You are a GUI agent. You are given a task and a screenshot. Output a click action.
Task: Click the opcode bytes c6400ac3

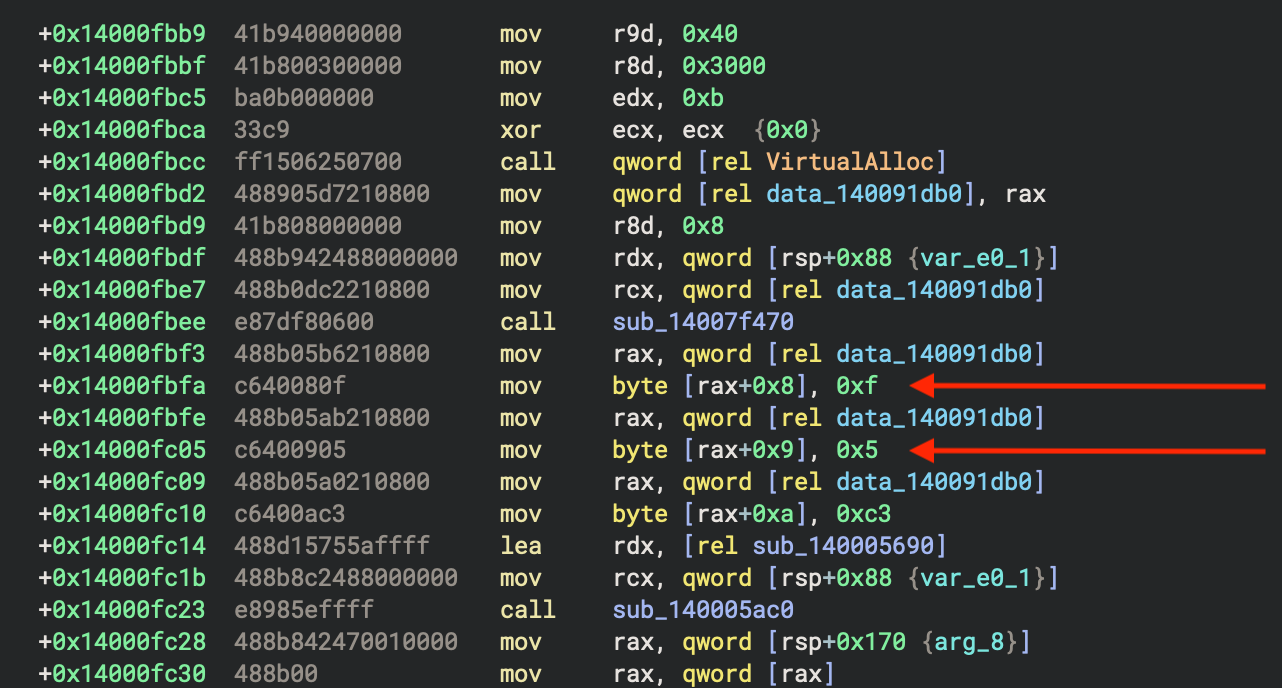(x=290, y=514)
